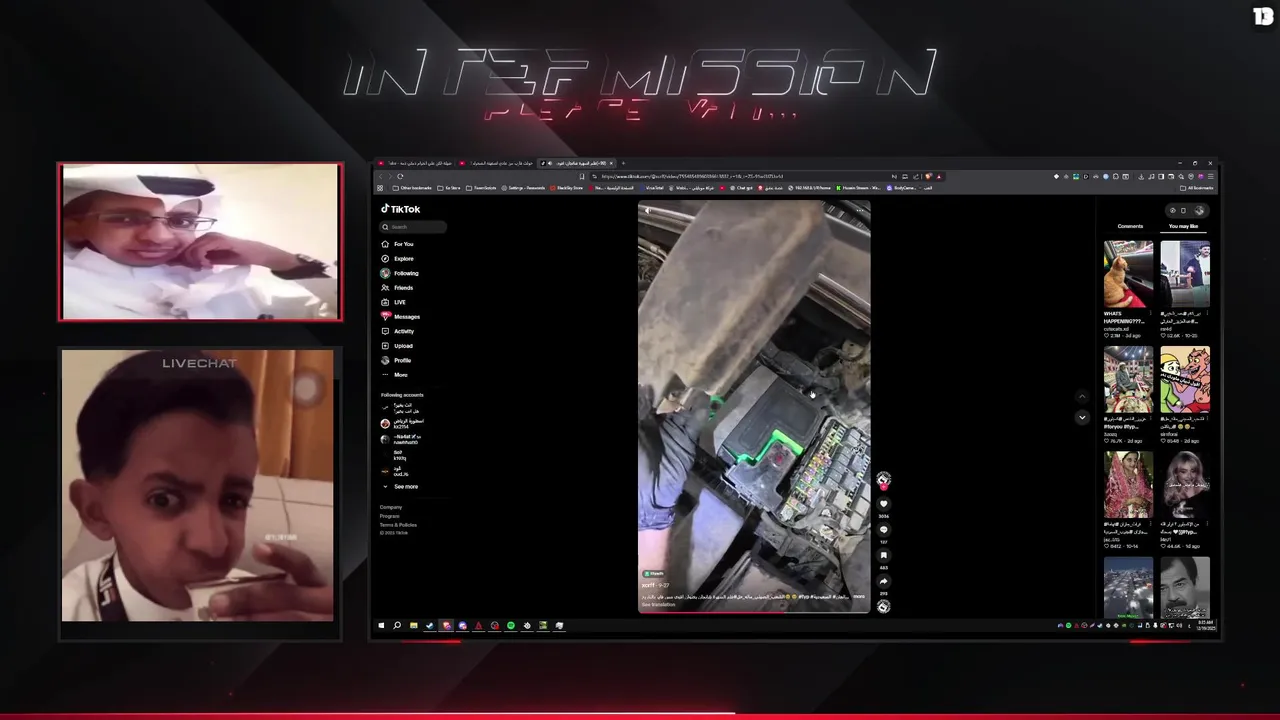Open the Saddam portrait video thumbnail
The width and height of the screenshot is (1280, 720).
point(1185,586)
